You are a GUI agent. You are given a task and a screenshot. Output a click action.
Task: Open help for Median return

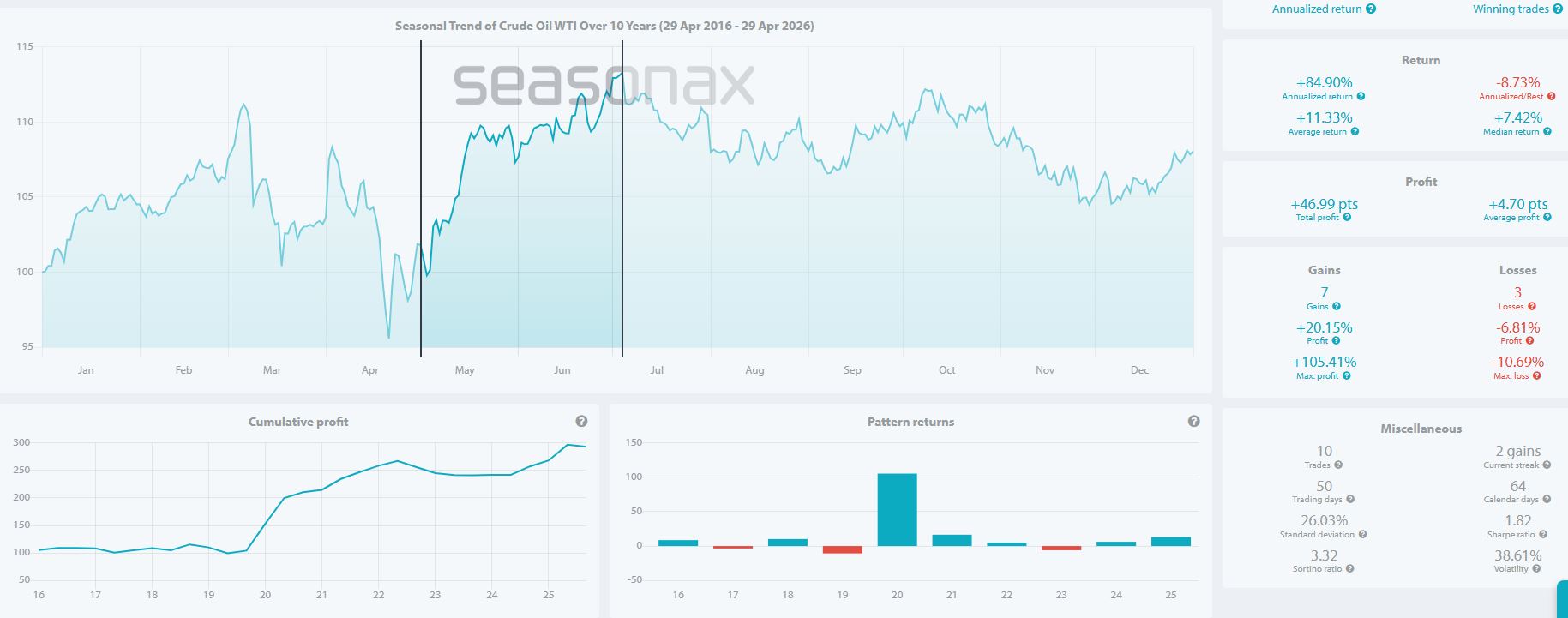1547,132
